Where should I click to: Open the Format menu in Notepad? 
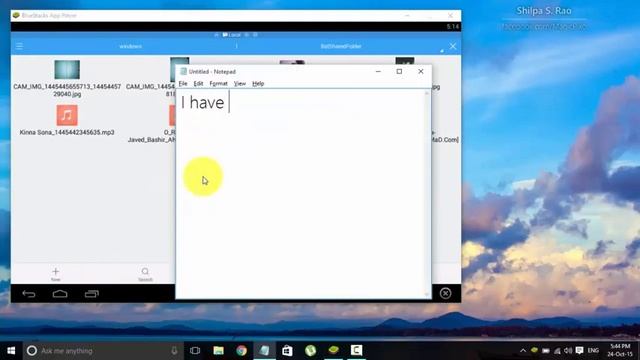tap(218, 84)
